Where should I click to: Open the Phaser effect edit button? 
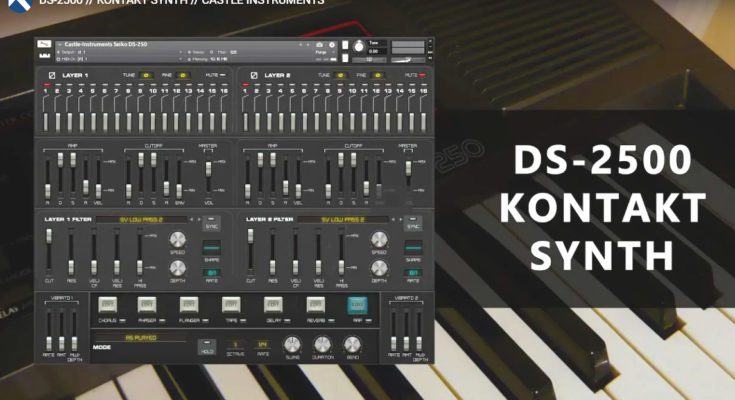[x=149, y=305]
